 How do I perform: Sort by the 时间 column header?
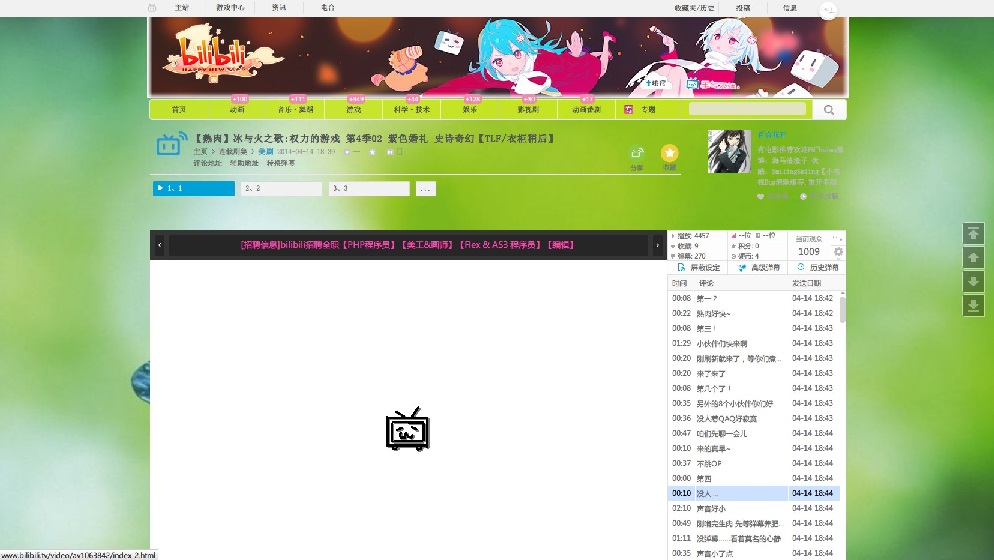[680, 283]
